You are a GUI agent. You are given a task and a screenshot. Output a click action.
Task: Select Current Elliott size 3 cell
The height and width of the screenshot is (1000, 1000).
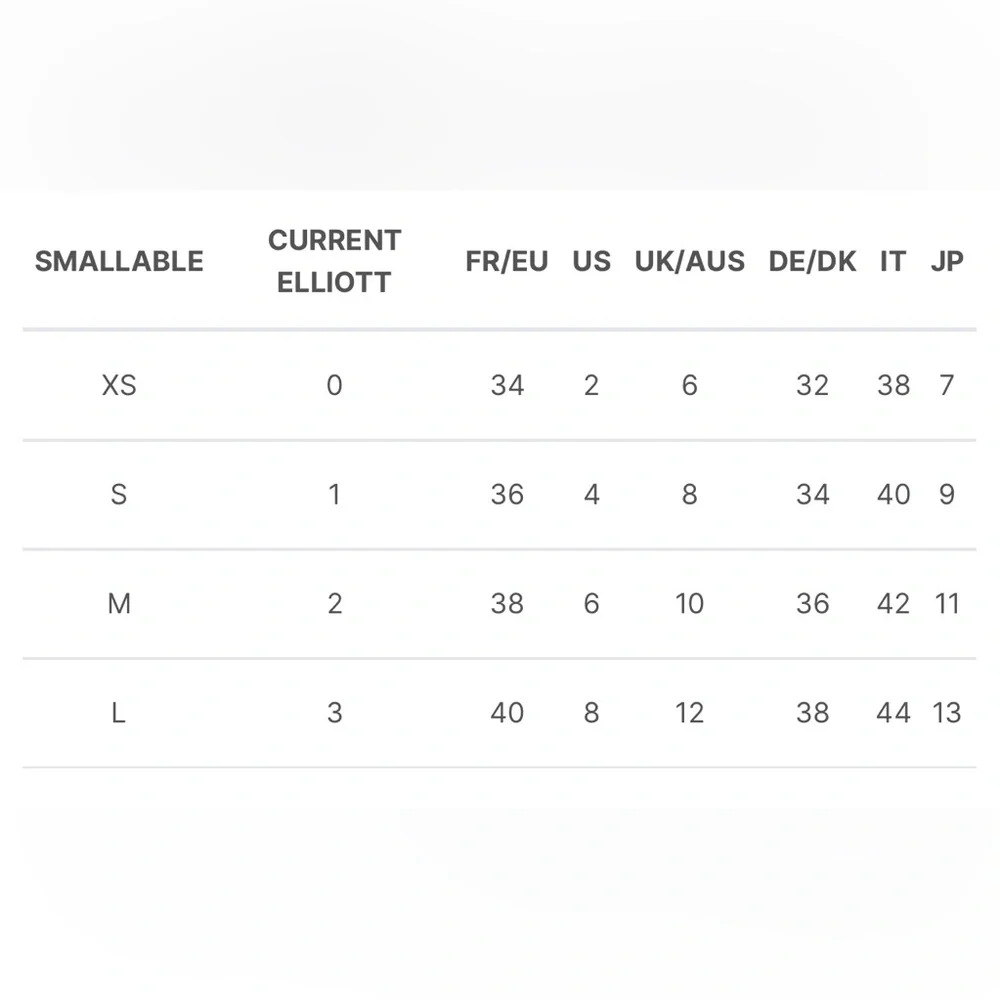(334, 713)
